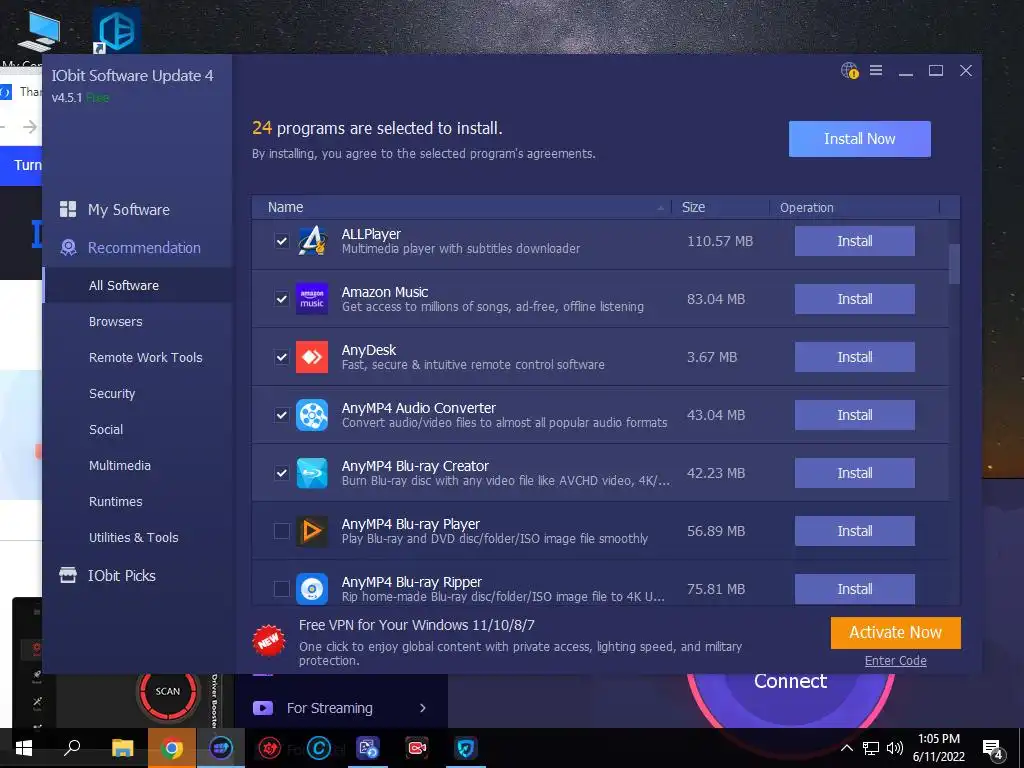Click the AnyDesk red app icon
1024x768 pixels.
[312, 357]
